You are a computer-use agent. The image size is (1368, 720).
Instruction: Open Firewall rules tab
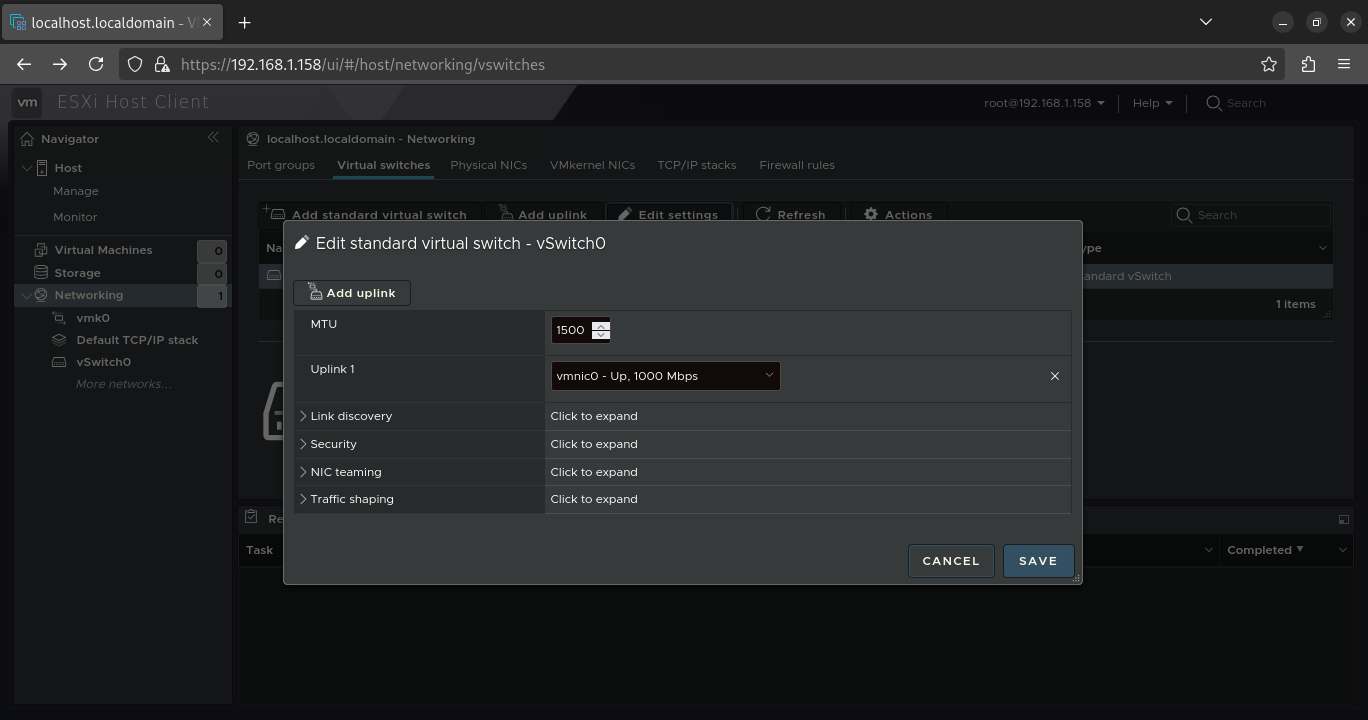point(797,165)
